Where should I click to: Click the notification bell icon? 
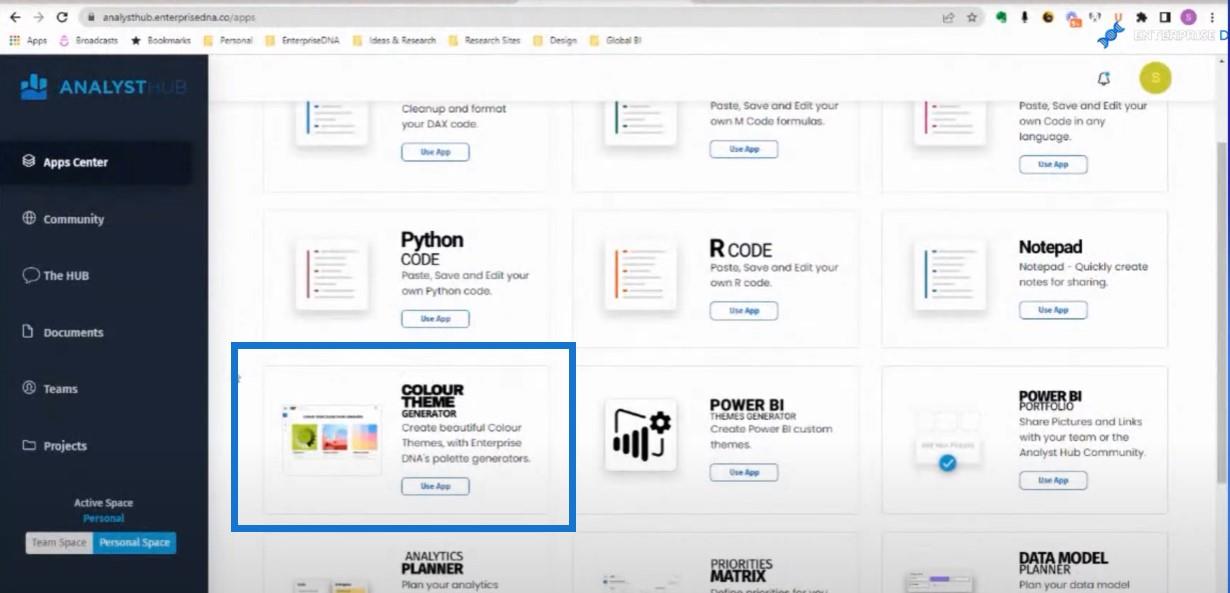tap(1104, 78)
